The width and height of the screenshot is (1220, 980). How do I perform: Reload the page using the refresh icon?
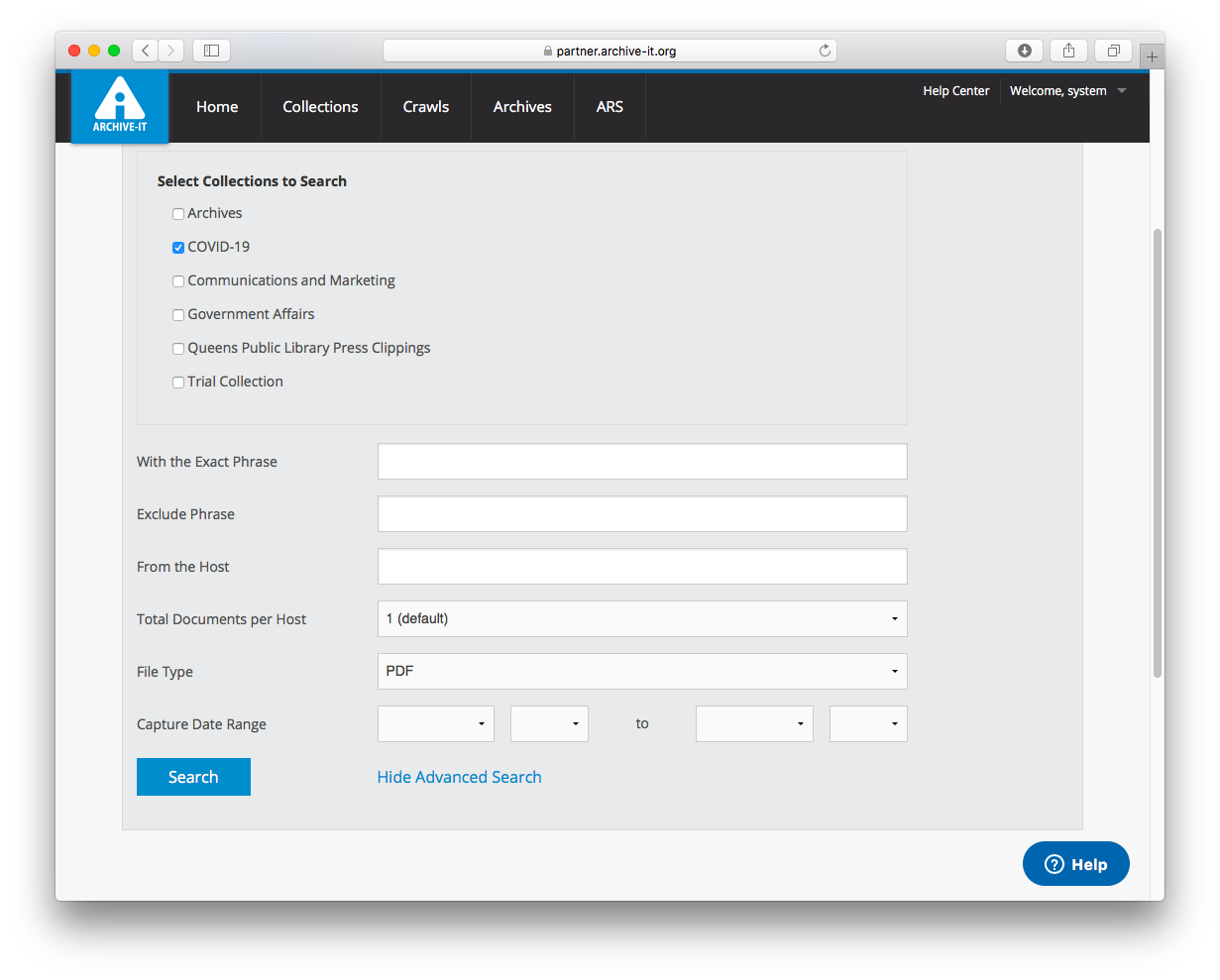click(825, 51)
